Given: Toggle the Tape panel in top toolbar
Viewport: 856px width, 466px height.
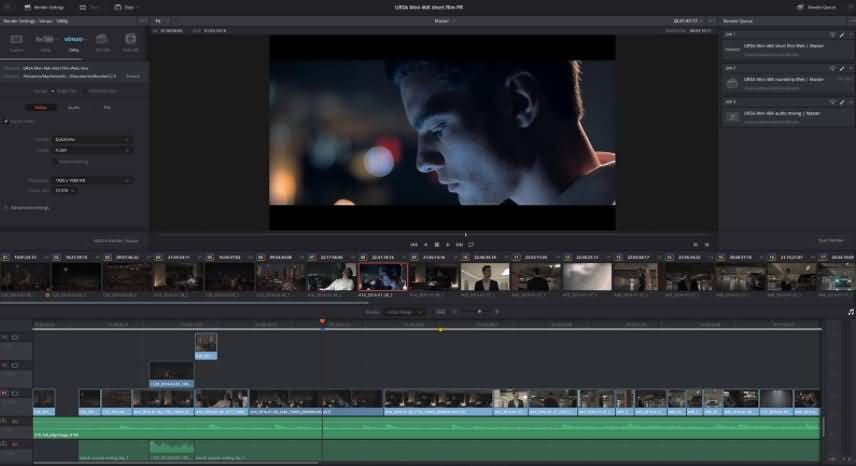Looking at the screenshot, I should (x=90, y=8).
